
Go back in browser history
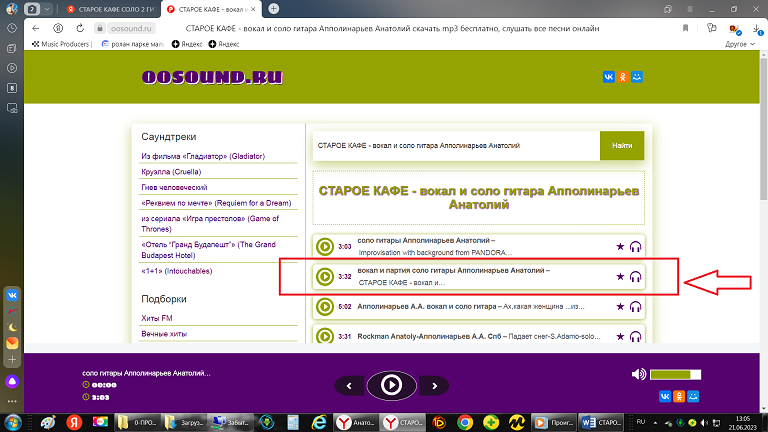[36, 28]
